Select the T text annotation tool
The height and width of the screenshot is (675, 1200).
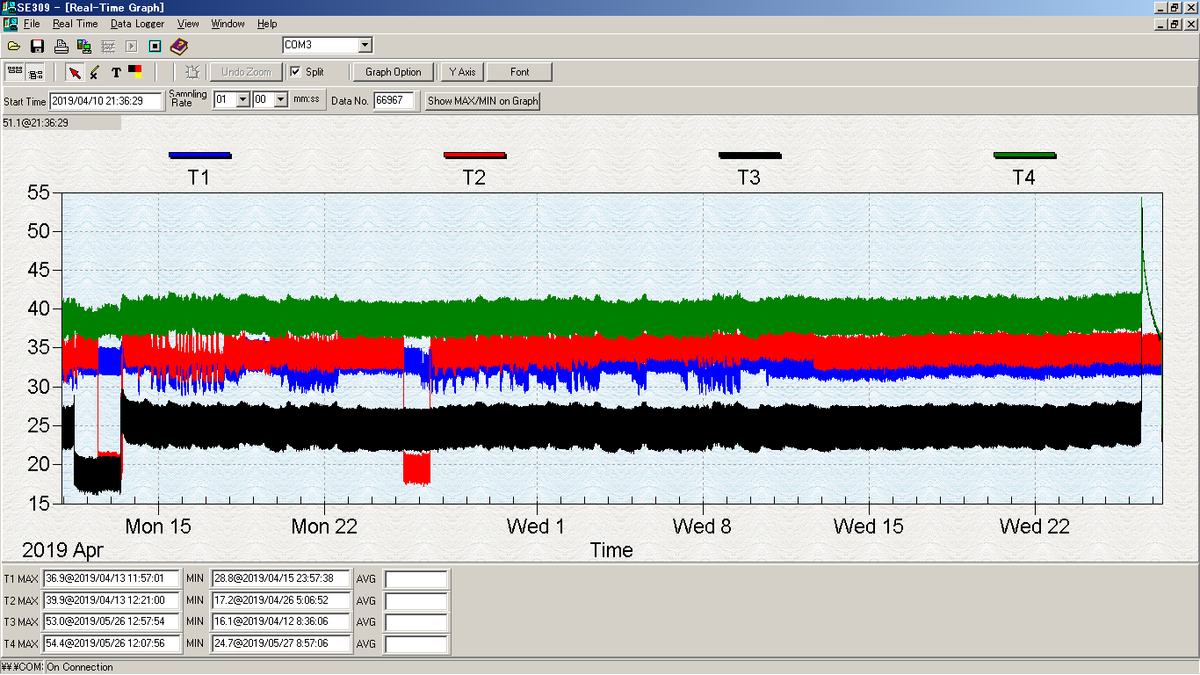click(x=116, y=72)
